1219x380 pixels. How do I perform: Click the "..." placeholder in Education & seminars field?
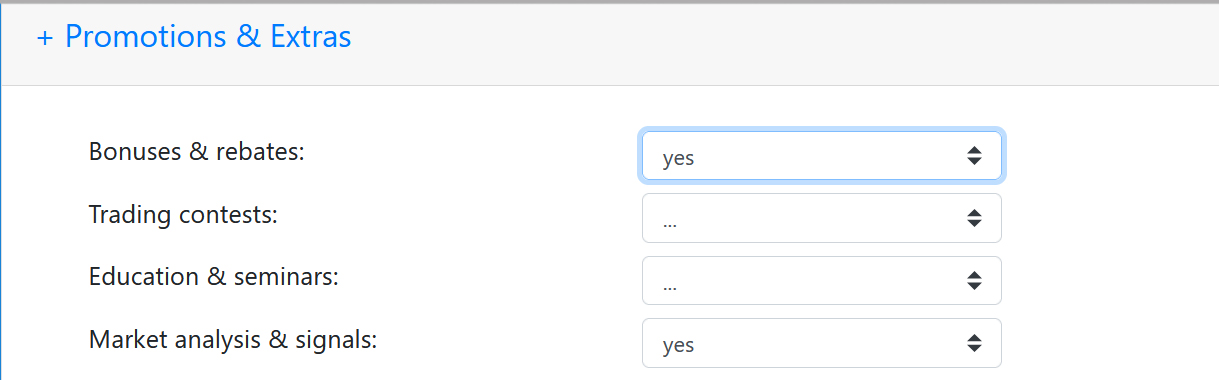pyautogui.click(x=670, y=287)
